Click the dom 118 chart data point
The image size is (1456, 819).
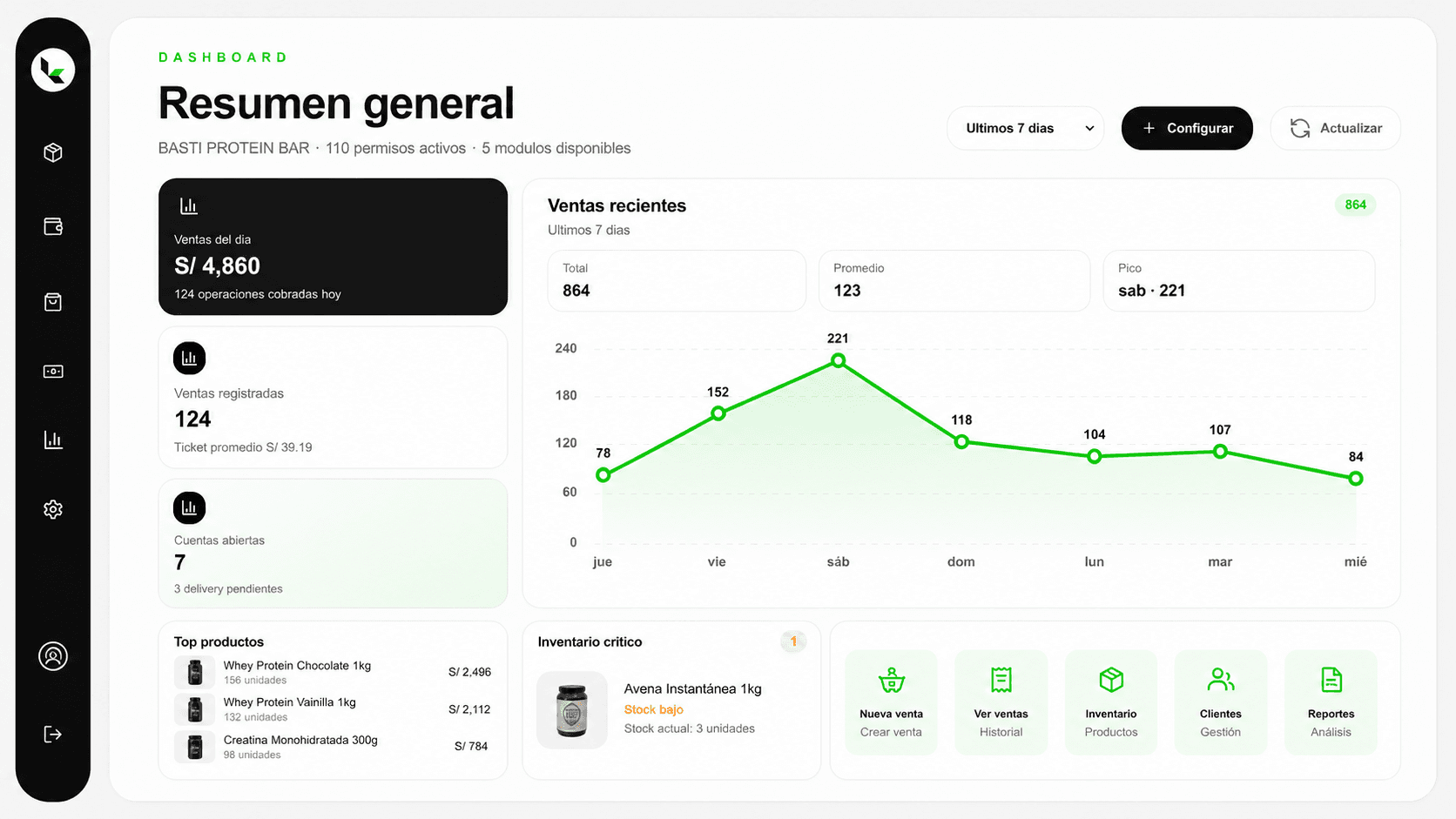pyautogui.click(x=961, y=442)
